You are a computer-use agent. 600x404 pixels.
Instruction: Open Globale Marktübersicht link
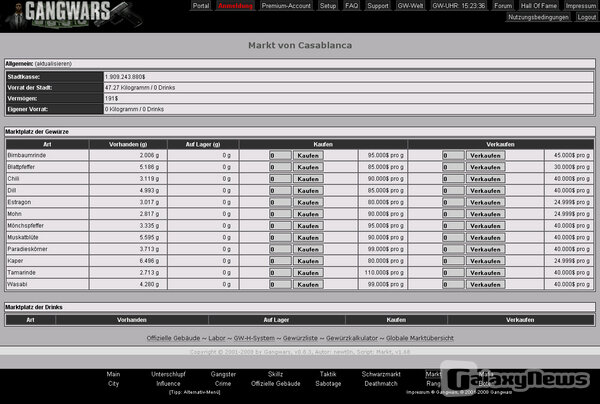coord(420,338)
